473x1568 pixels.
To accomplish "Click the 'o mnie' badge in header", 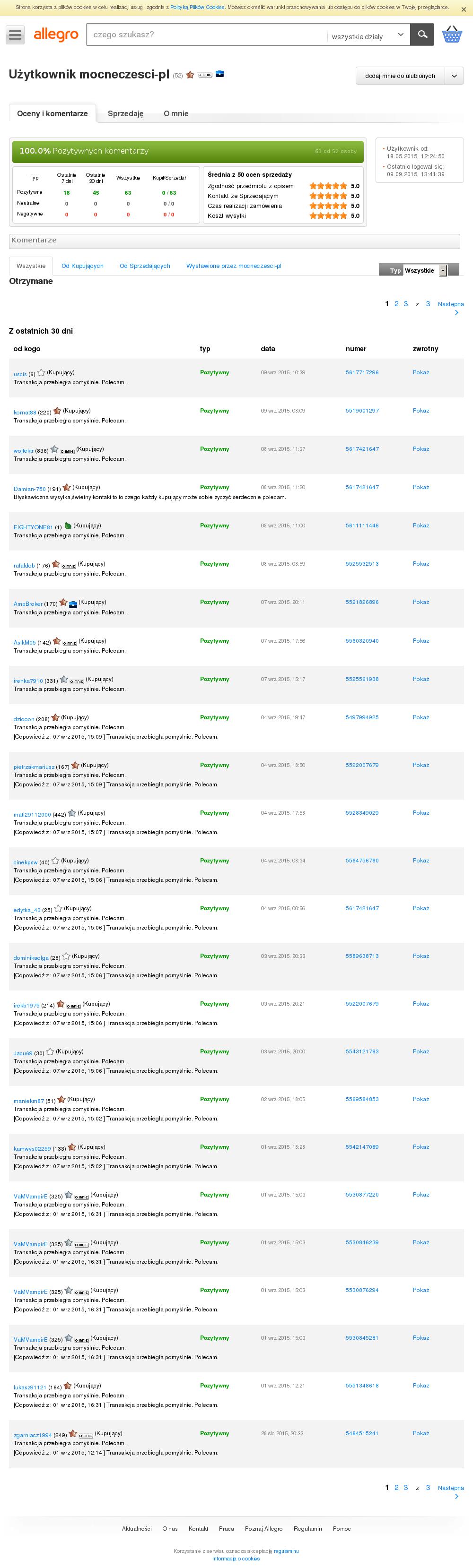I will pyautogui.click(x=205, y=75).
